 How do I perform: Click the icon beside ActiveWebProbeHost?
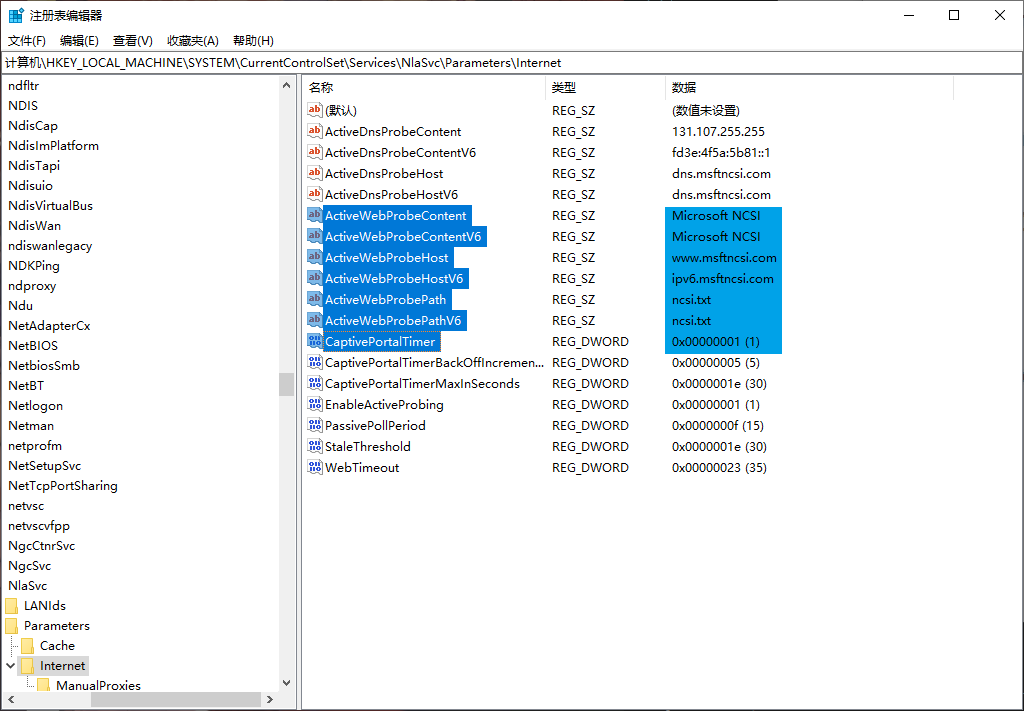click(315, 257)
